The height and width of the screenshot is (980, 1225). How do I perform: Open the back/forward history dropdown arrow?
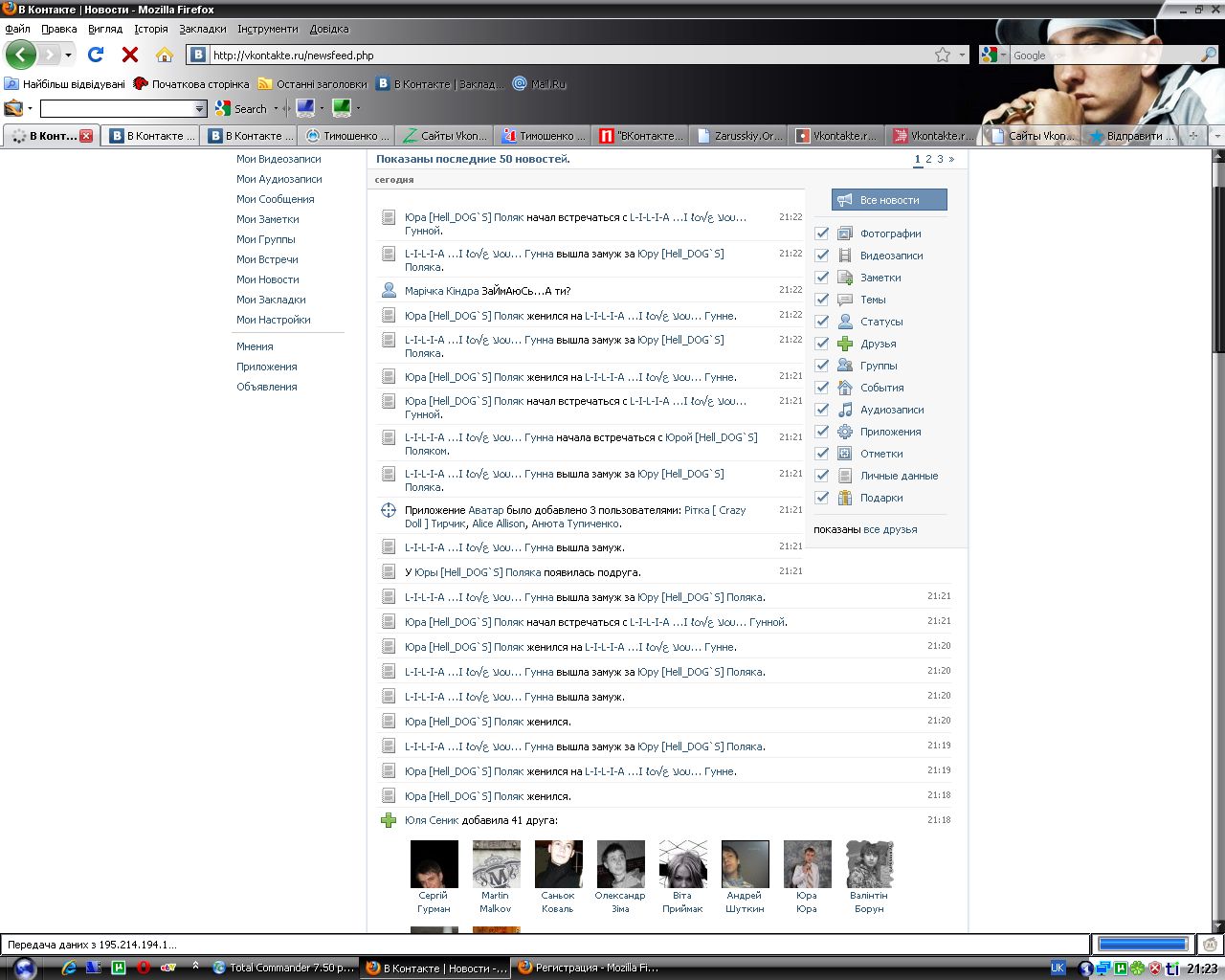click(68, 55)
